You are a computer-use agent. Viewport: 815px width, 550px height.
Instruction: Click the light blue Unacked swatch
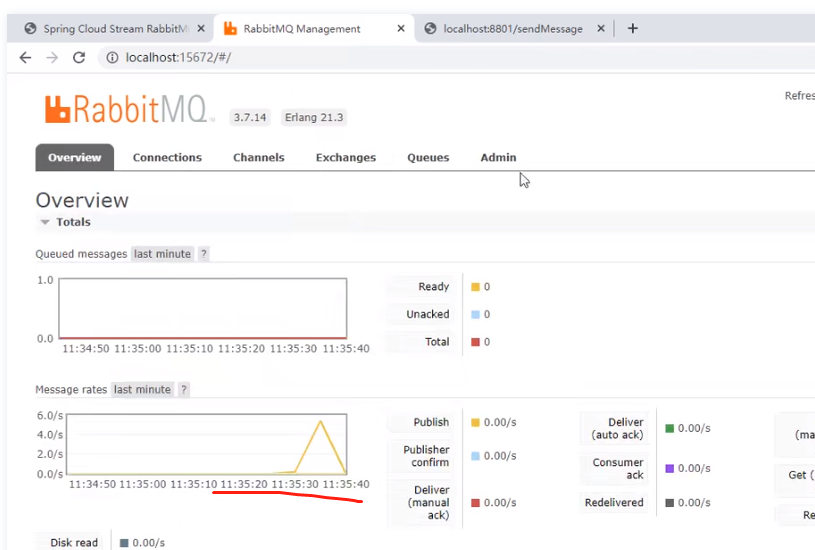tap(475, 315)
